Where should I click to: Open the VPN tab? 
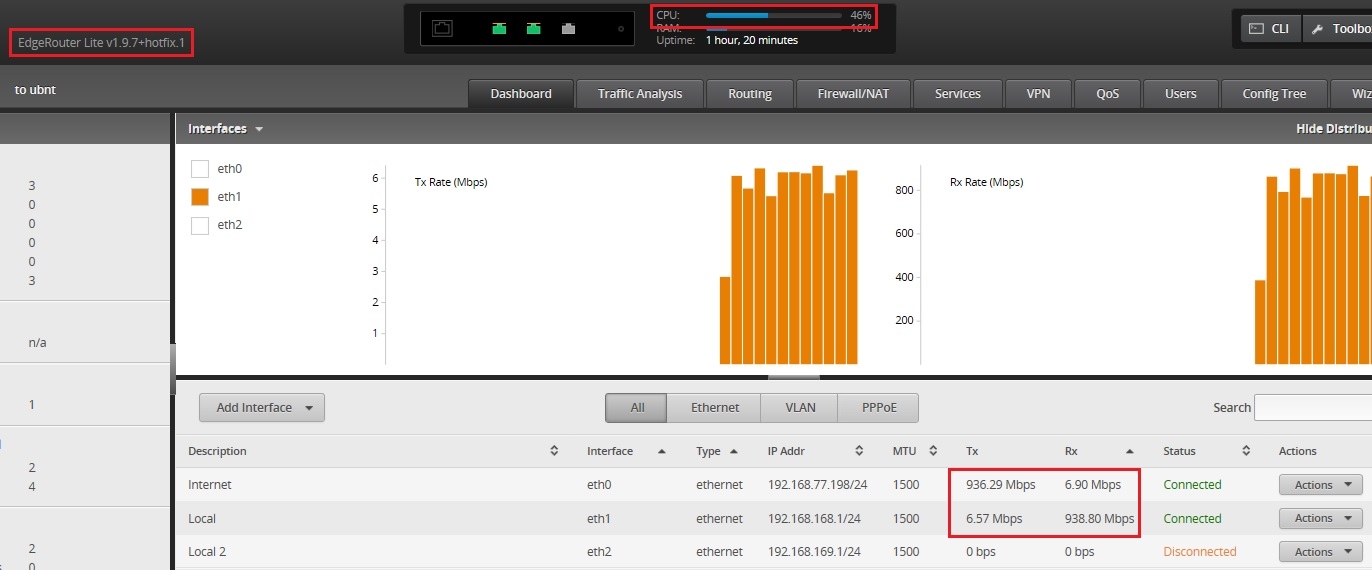tap(1038, 93)
